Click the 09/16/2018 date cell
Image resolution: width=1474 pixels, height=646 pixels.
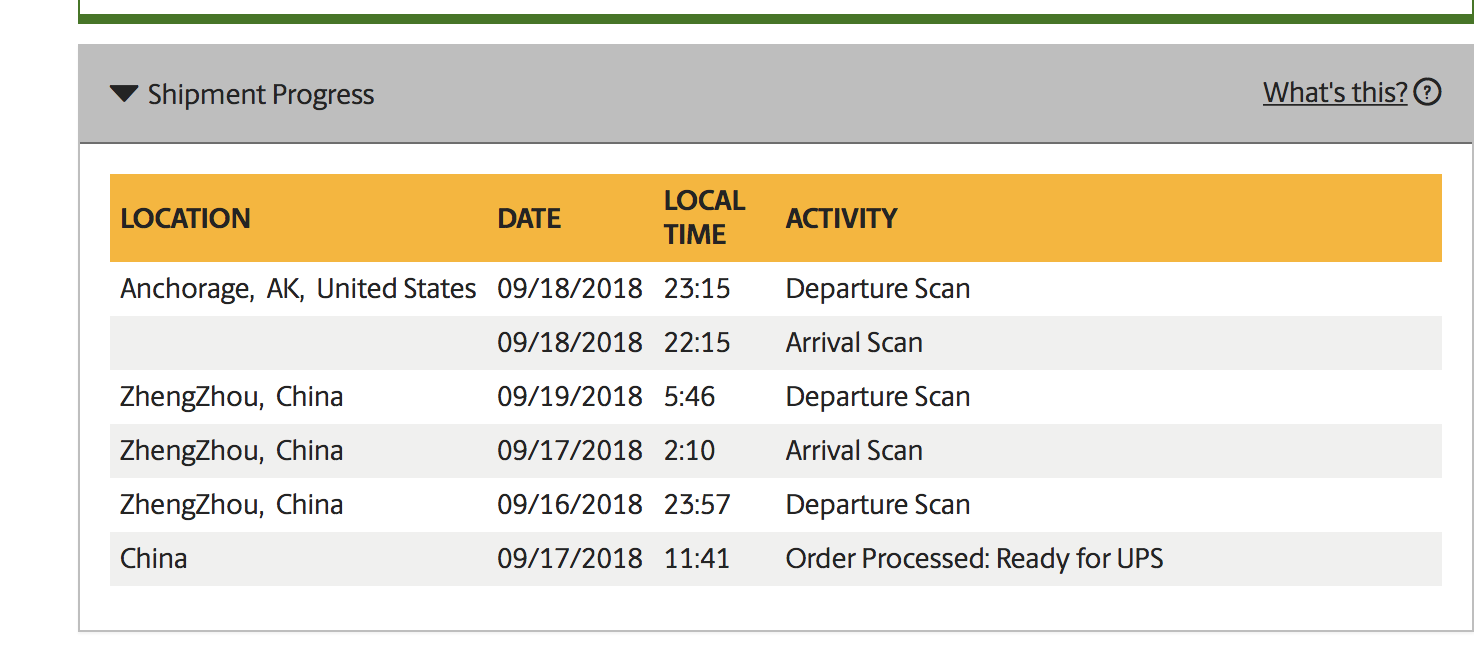570,505
